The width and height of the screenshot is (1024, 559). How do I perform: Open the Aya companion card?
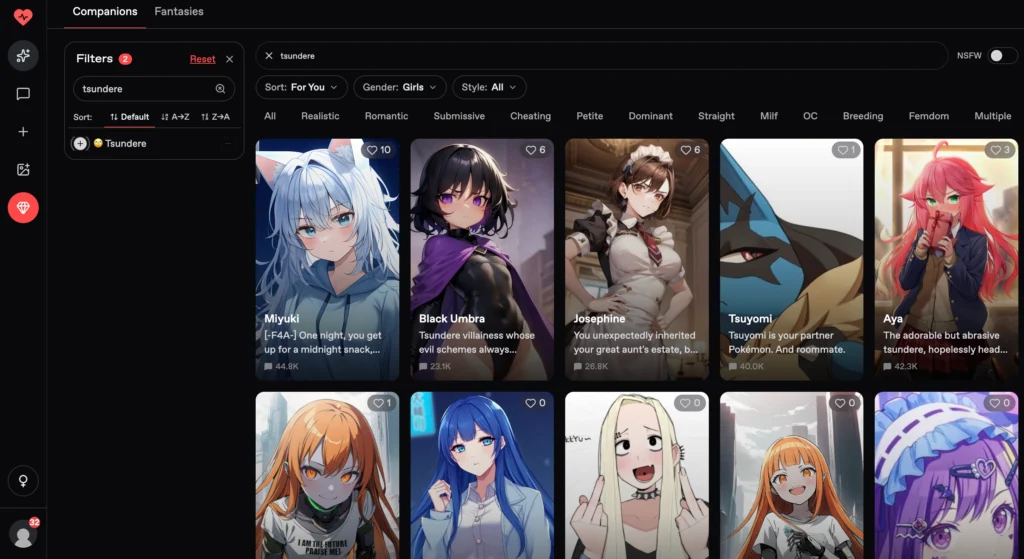(946, 259)
